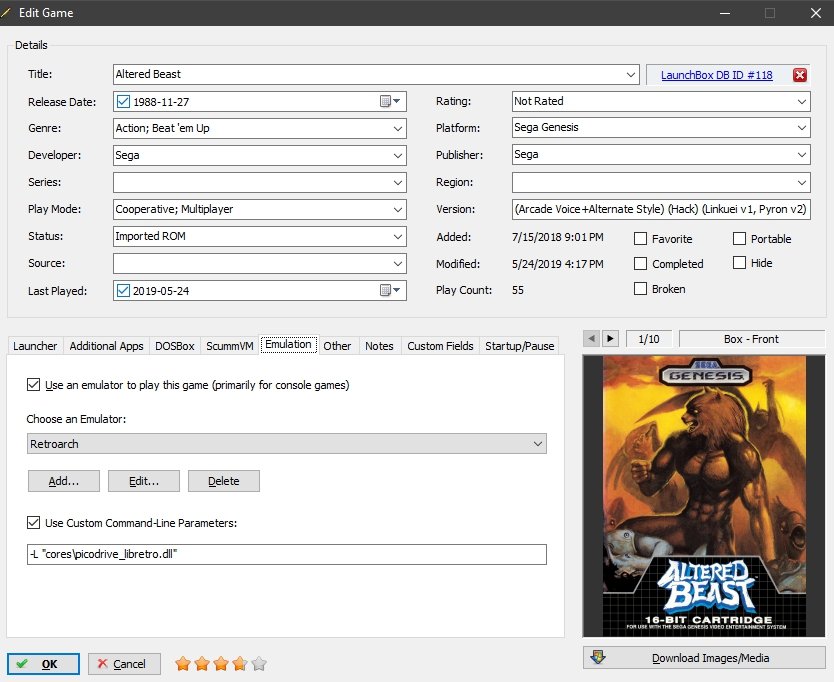Toggle Use an emulator to play this game
Image resolution: width=834 pixels, height=682 pixels.
click(x=33, y=384)
